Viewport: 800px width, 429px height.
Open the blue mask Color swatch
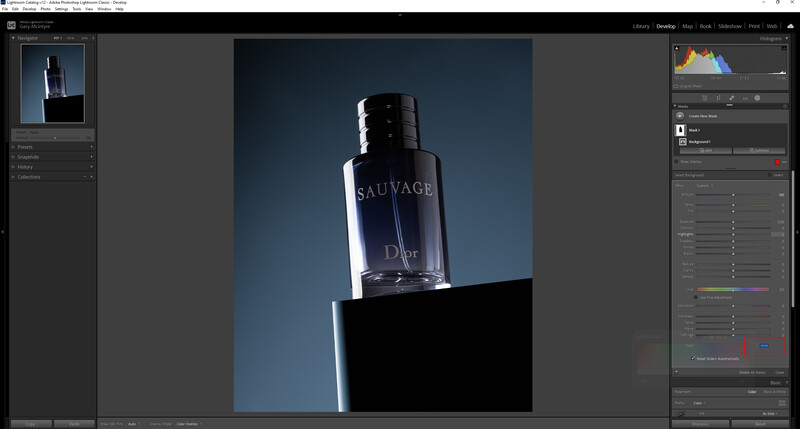(764, 346)
